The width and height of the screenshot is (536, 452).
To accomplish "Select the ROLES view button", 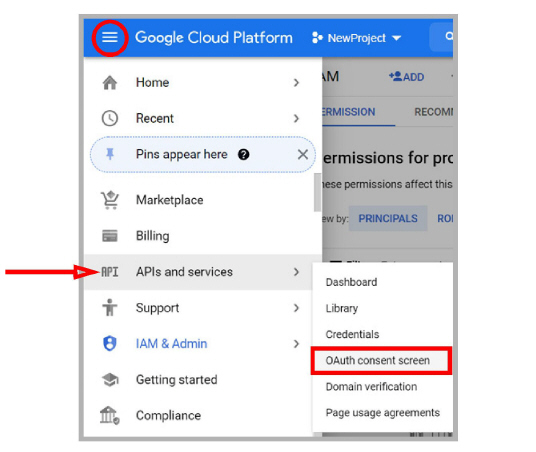I will [x=445, y=218].
